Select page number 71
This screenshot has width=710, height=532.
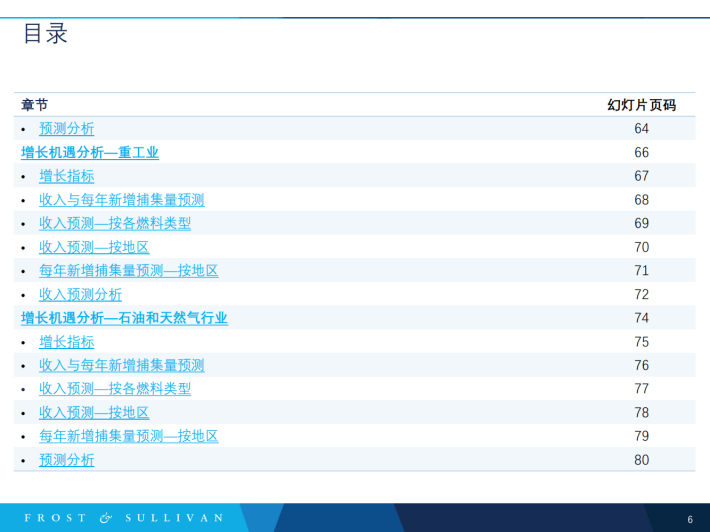coord(642,271)
